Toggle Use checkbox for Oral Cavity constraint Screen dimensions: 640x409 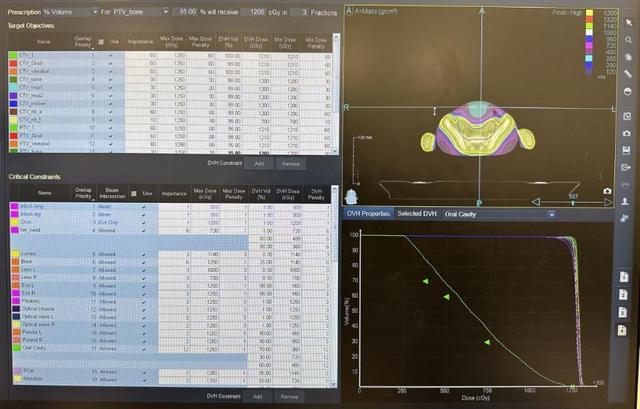(144, 349)
